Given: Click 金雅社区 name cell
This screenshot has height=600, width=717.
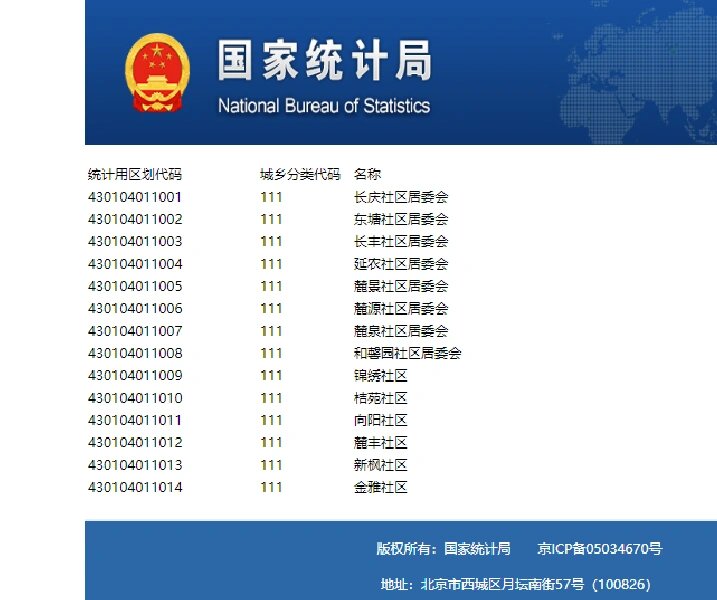Looking at the screenshot, I should (x=380, y=487).
